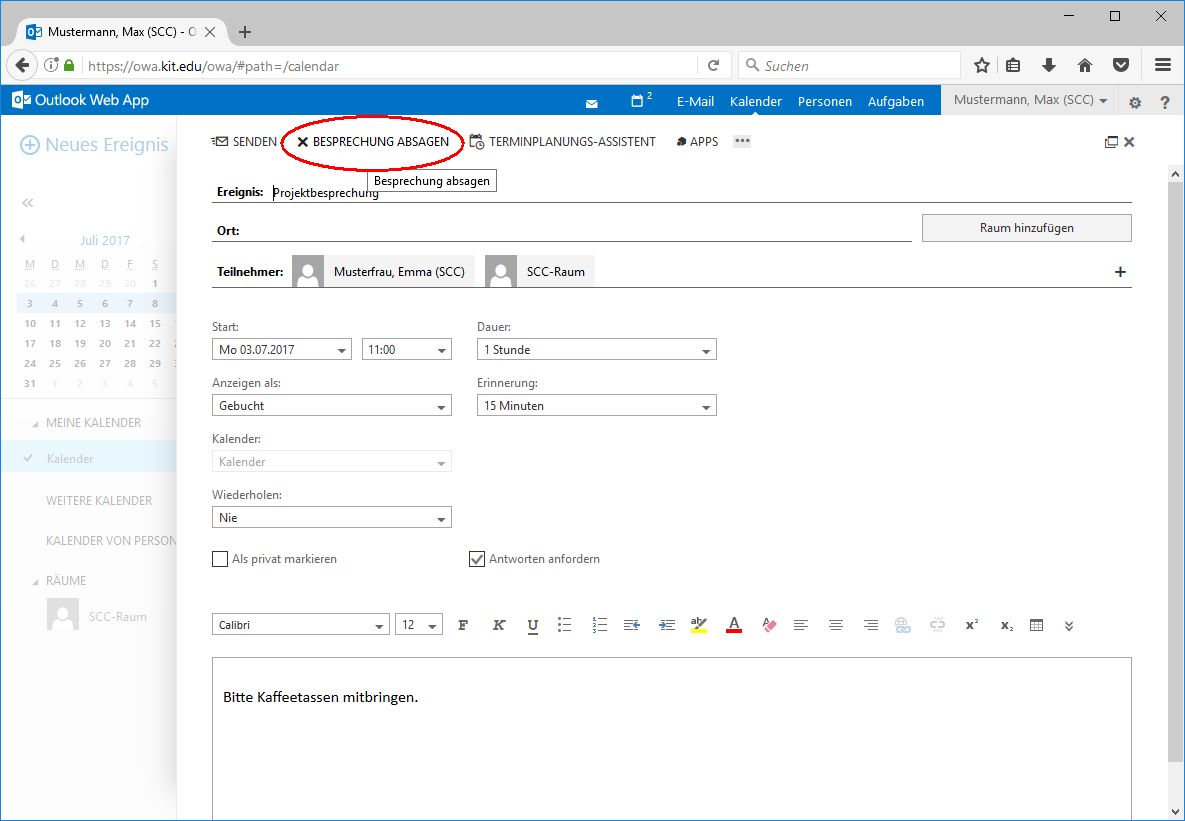Image resolution: width=1185 pixels, height=821 pixels.
Task: Open the Wiederholen dropdown
Action: 332,517
